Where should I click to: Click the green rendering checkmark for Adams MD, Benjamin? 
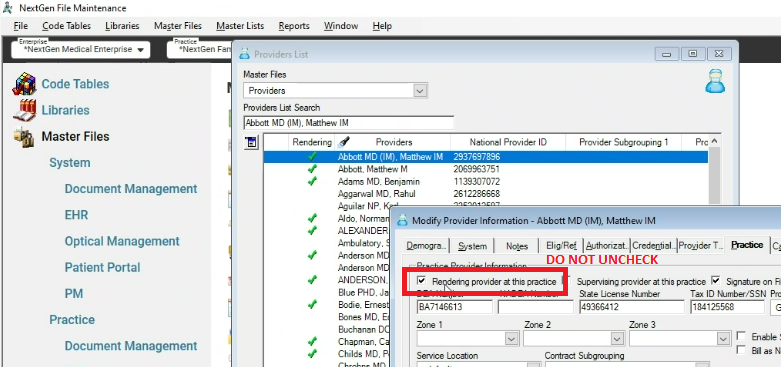click(x=312, y=181)
